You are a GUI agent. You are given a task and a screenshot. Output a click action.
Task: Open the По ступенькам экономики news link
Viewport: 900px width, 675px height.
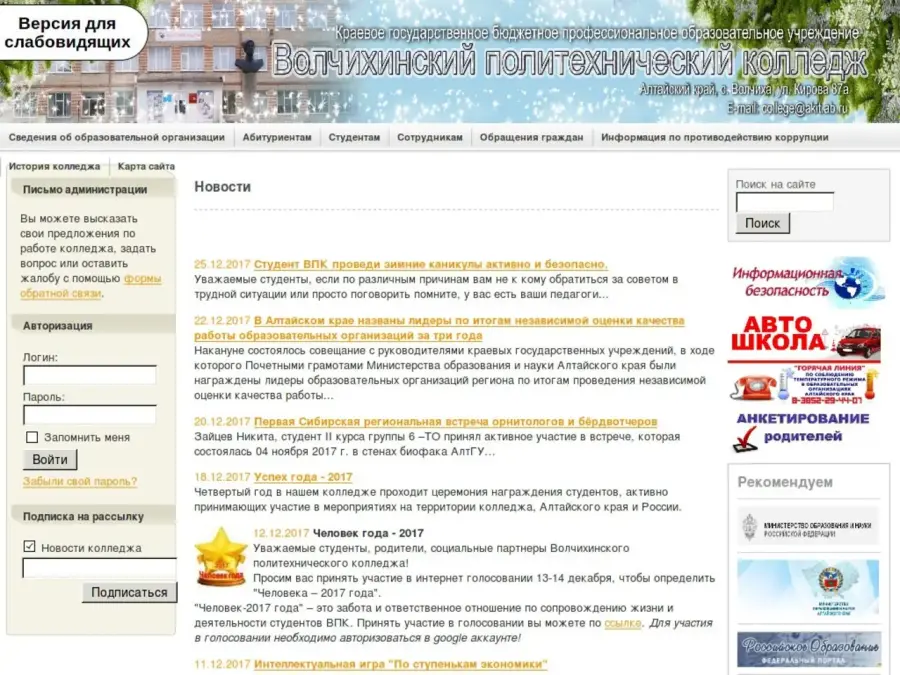401,664
